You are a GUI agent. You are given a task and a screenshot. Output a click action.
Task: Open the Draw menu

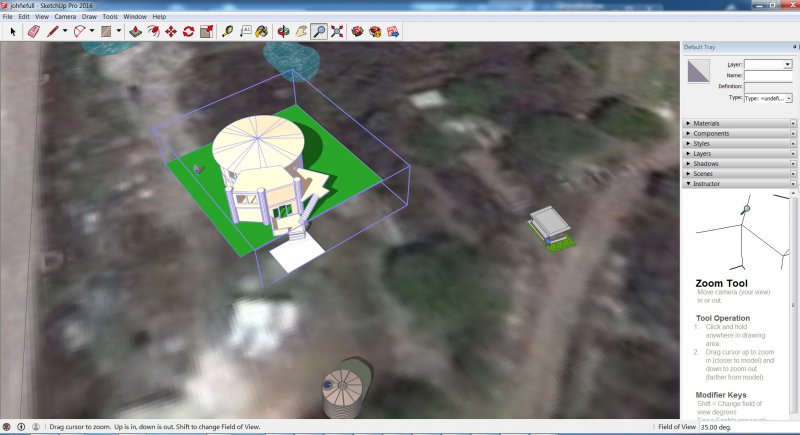(89, 17)
